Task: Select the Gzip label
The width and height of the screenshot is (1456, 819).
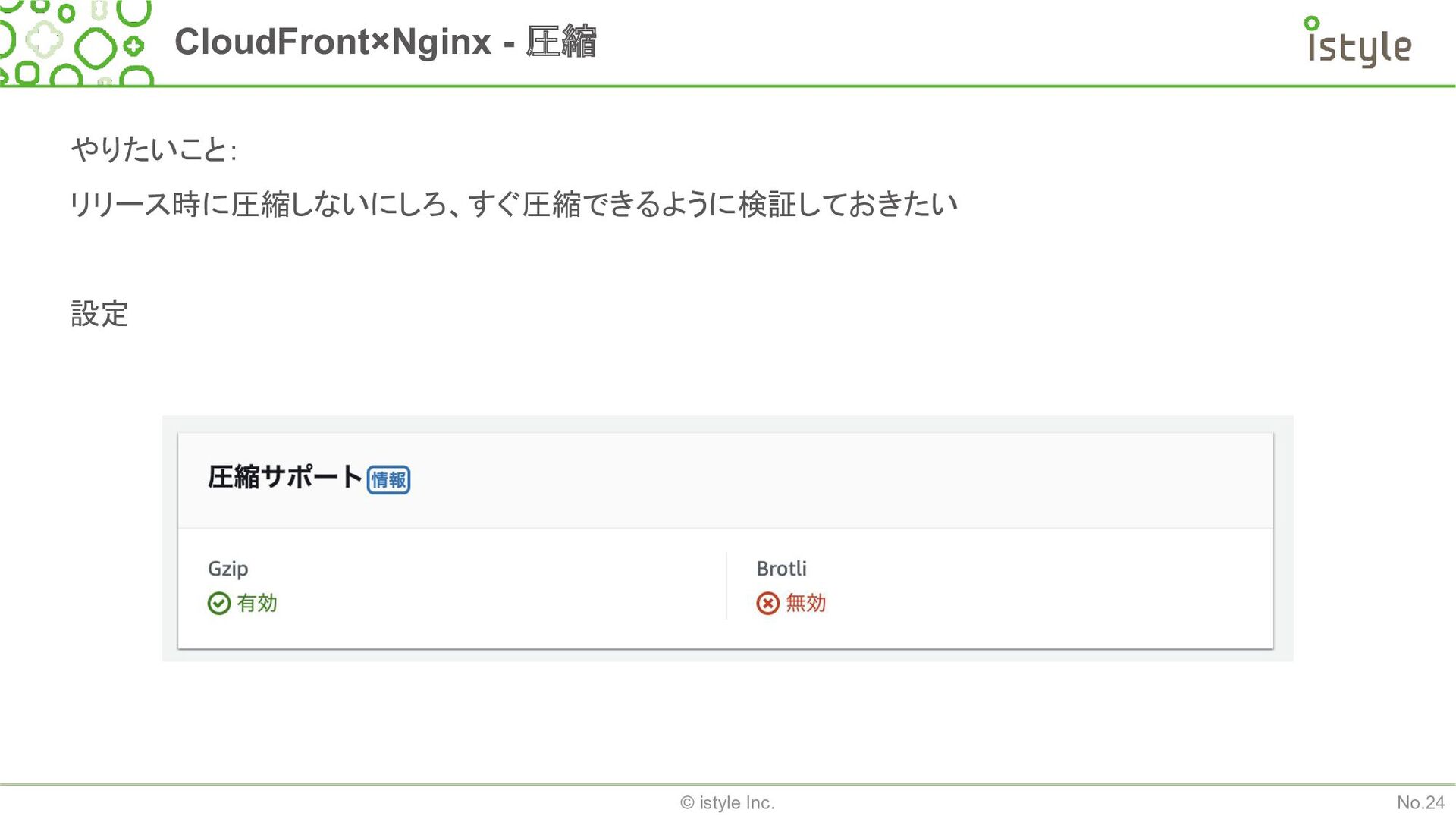Action: point(228,569)
